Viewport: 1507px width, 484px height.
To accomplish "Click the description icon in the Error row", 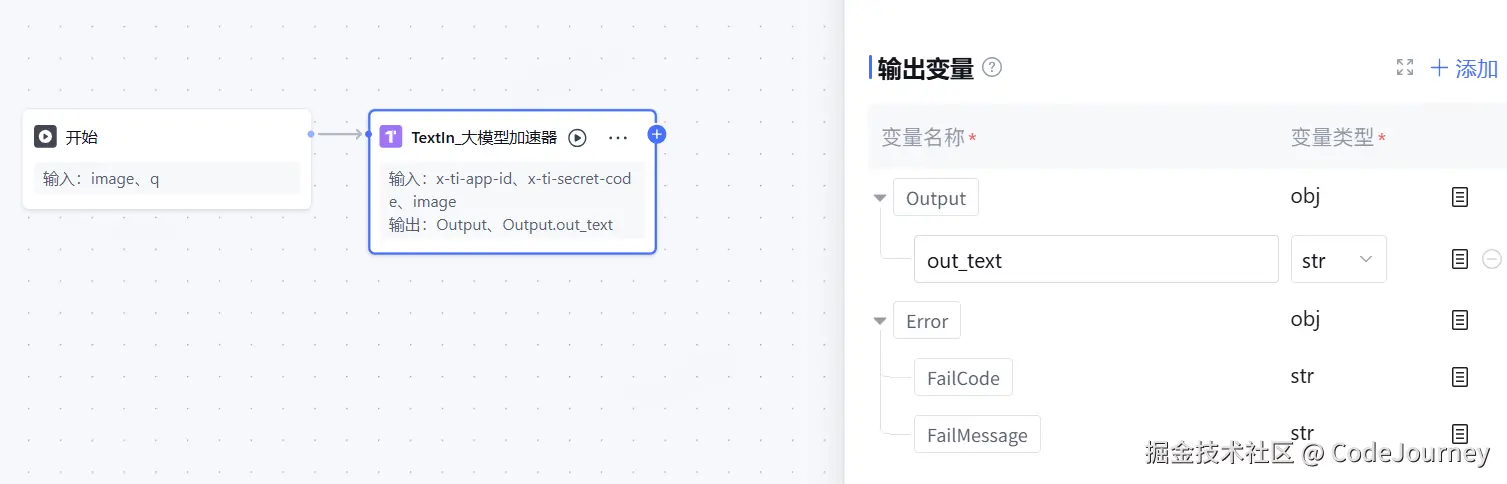I will pos(1460,320).
